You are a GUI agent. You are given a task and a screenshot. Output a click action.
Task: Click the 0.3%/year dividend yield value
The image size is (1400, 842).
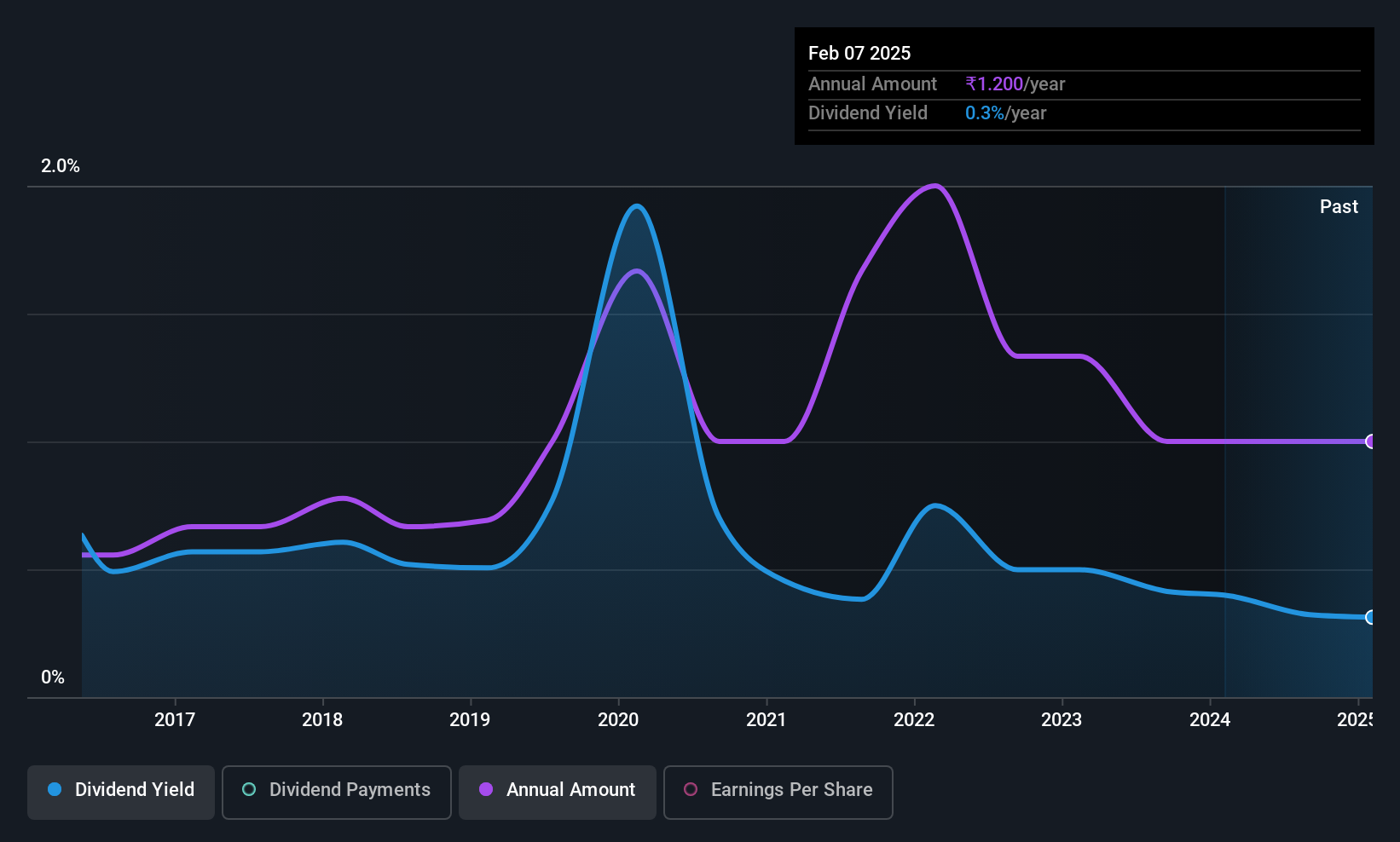click(x=1006, y=112)
